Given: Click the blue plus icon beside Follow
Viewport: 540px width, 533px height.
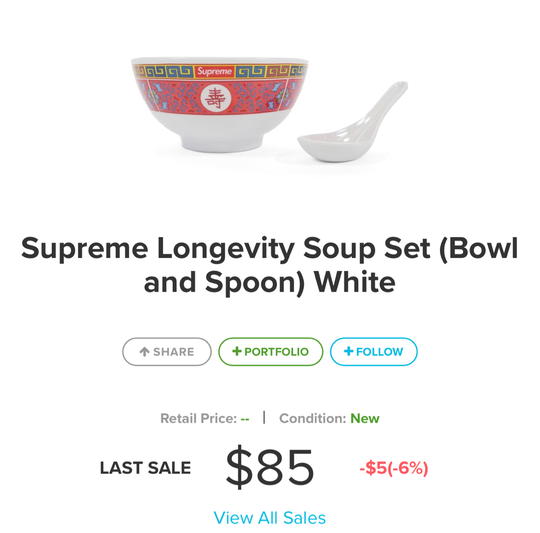Looking at the screenshot, I should coord(349,351).
